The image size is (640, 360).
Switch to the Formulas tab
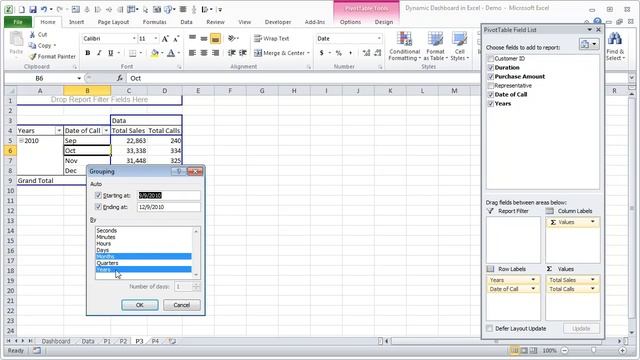click(x=154, y=22)
